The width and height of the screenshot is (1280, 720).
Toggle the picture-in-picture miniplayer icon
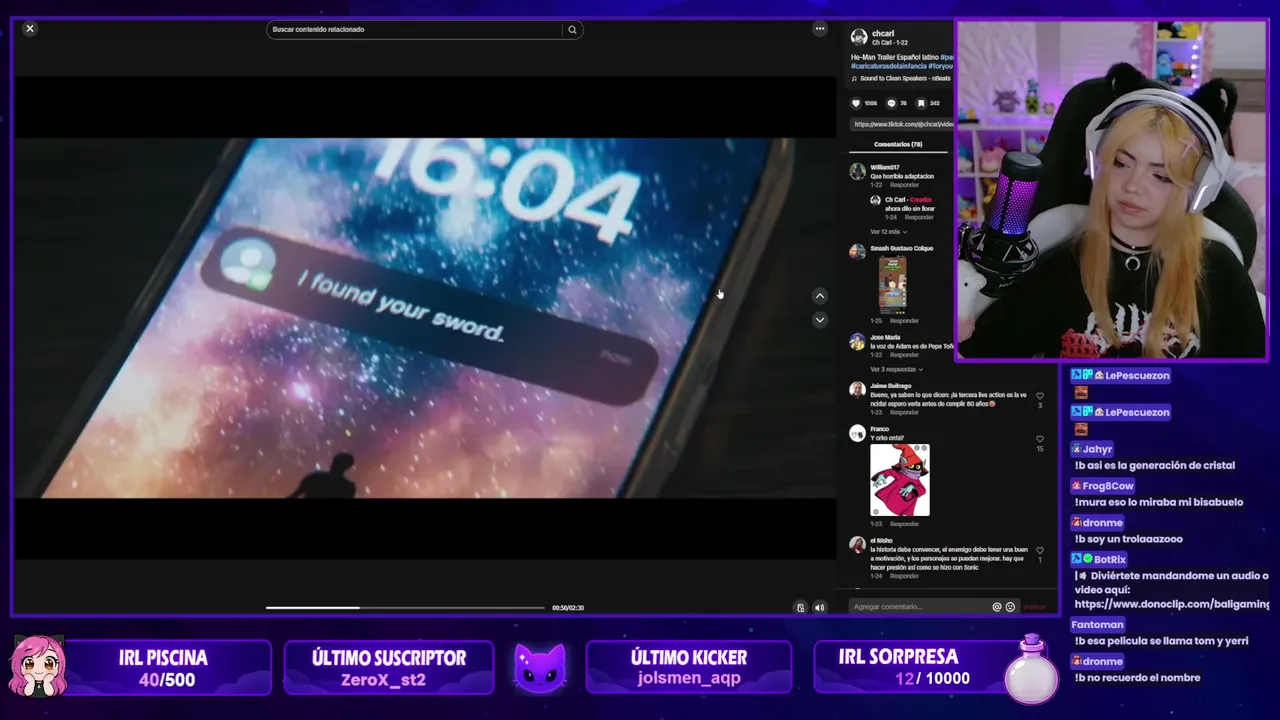[800, 607]
